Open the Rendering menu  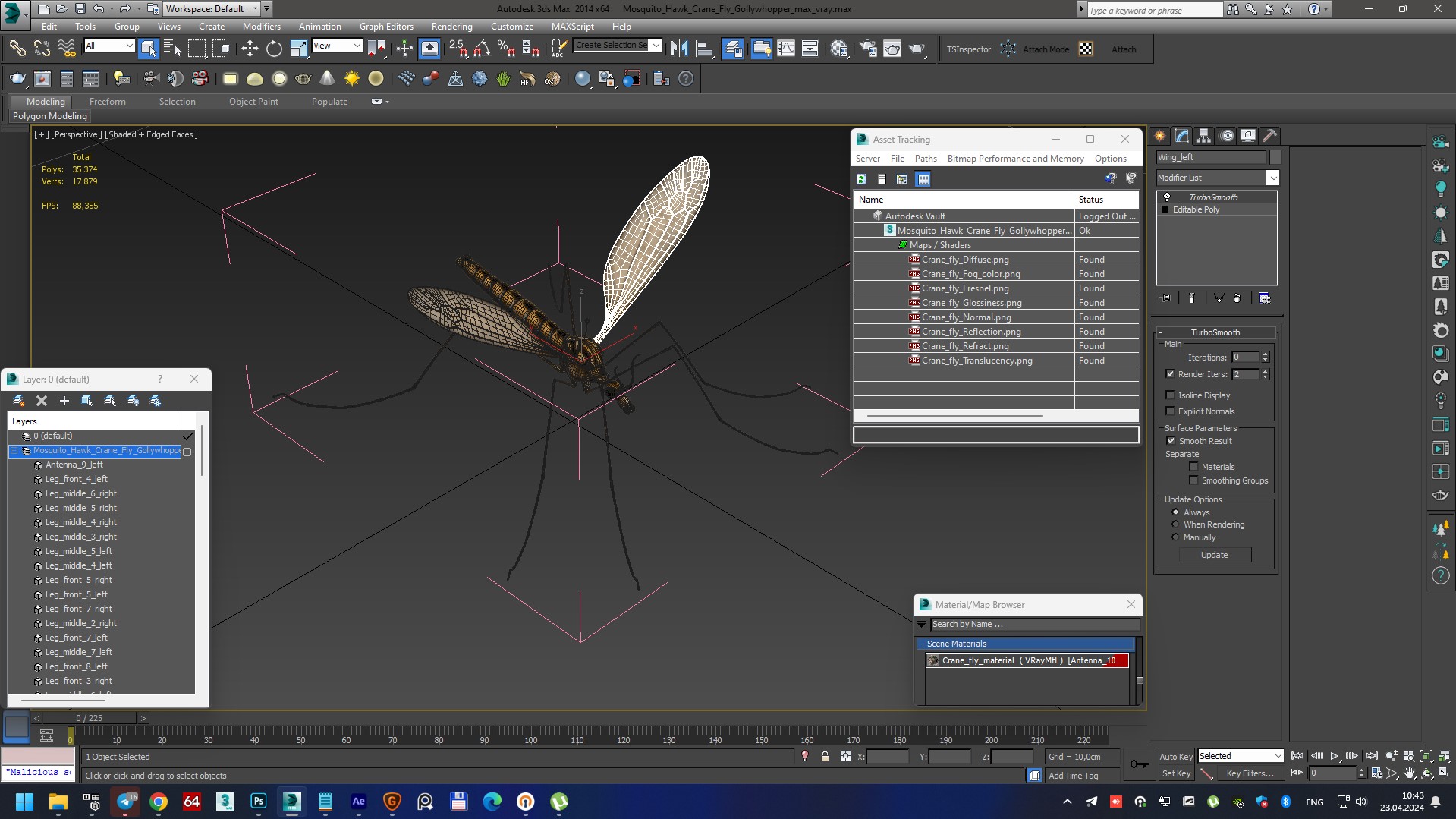451,27
